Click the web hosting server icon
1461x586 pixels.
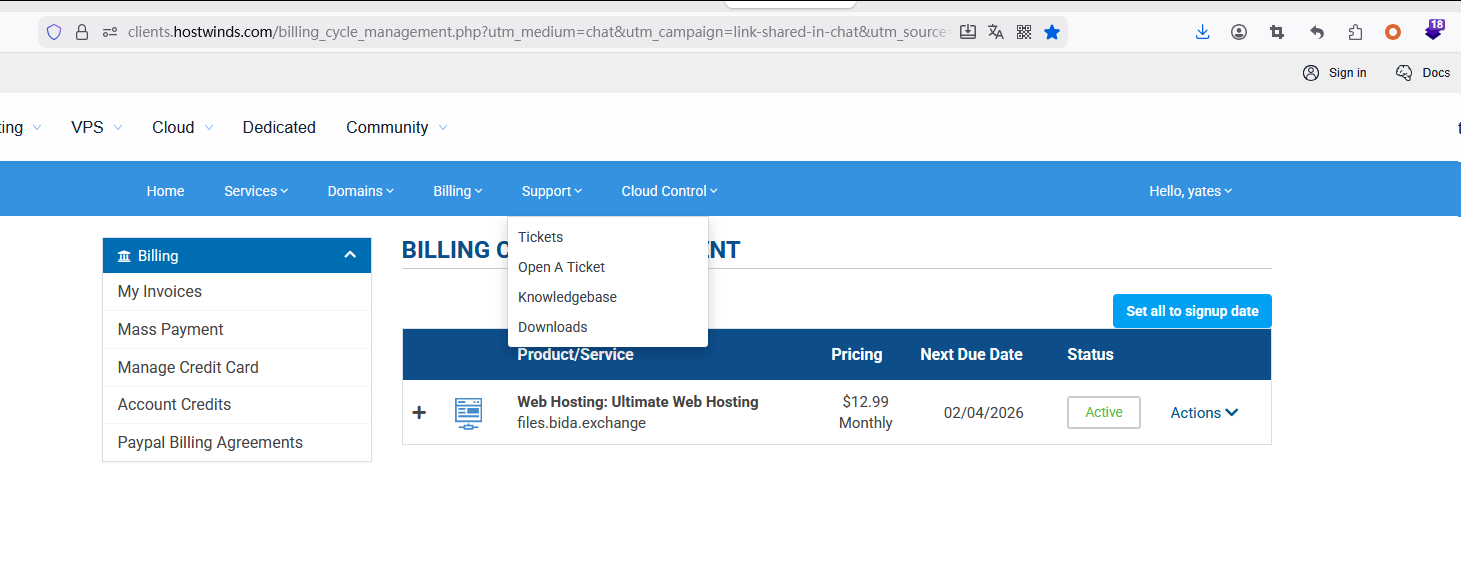[468, 412]
